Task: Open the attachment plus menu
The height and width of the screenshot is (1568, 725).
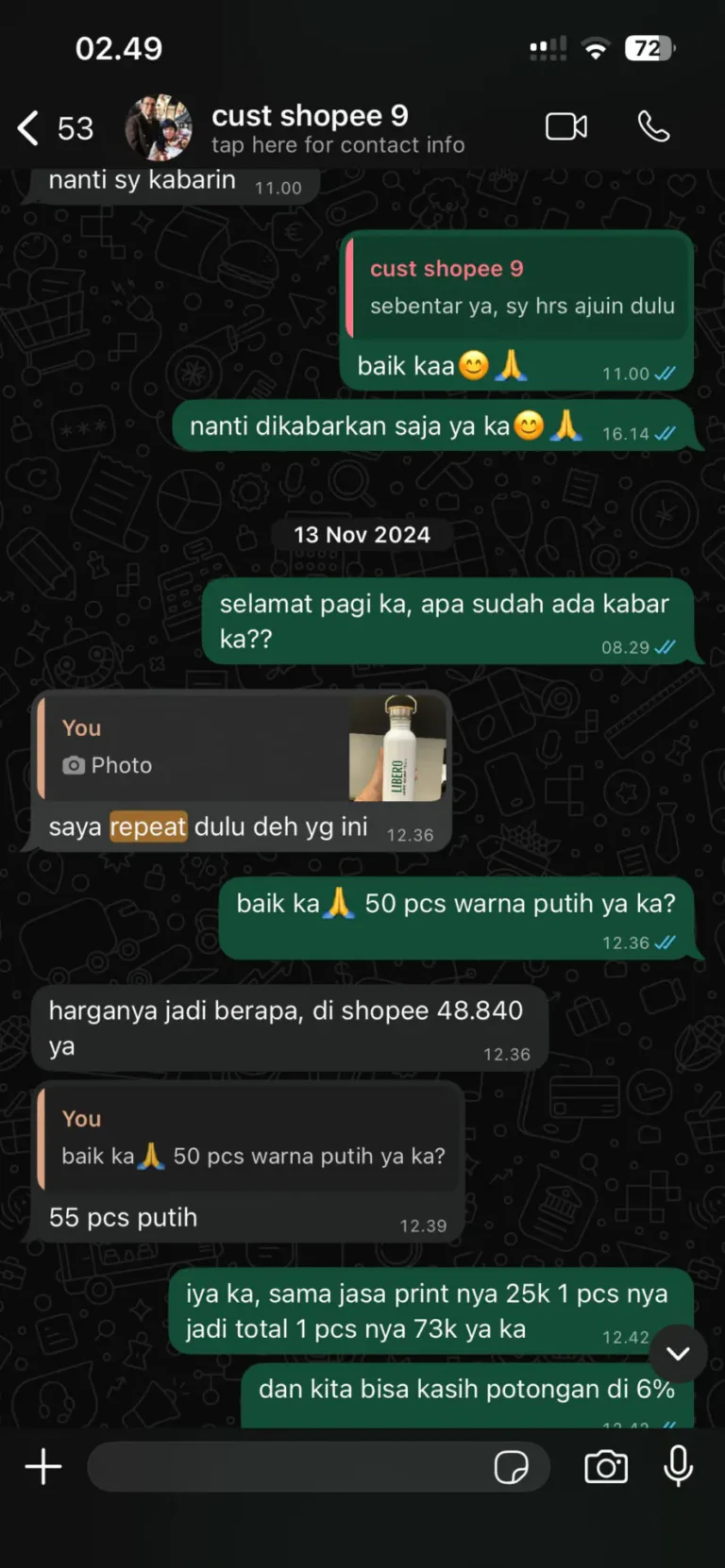Action: (43, 1467)
